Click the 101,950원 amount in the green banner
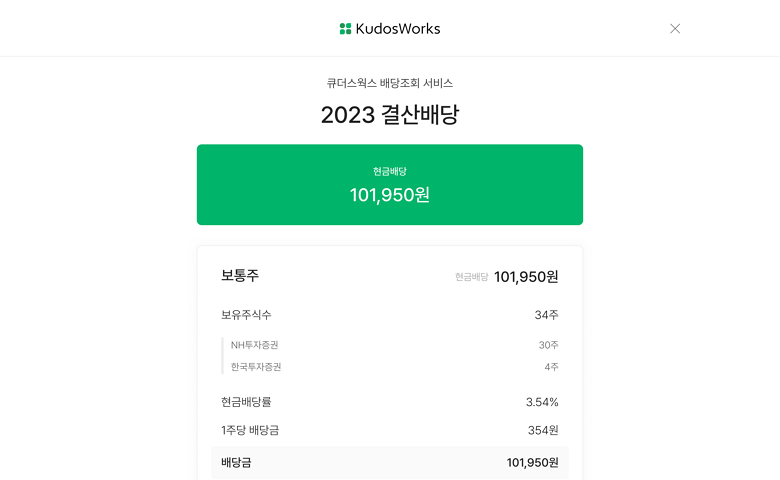Screen dimensions: 780x480 tap(390, 195)
